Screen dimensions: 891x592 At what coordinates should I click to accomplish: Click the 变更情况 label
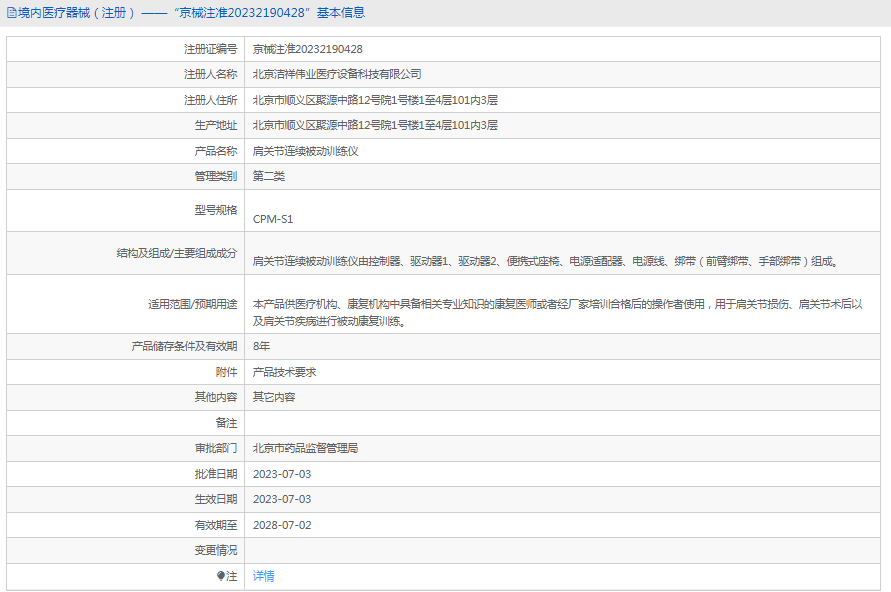click(x=216, y=551)
